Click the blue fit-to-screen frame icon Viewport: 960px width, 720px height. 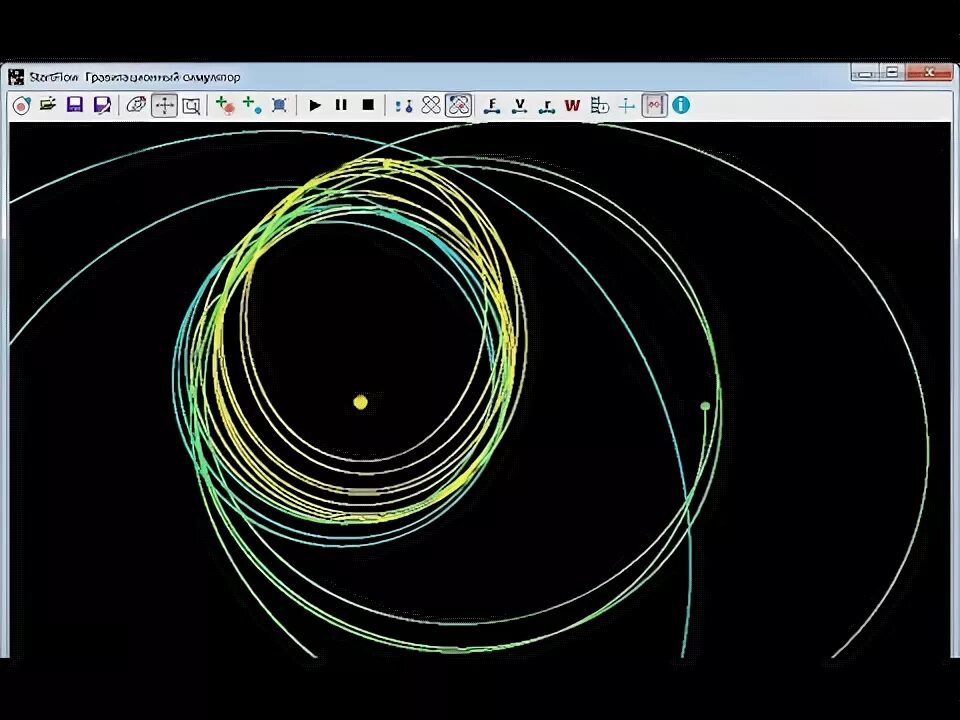pos(279,105)
